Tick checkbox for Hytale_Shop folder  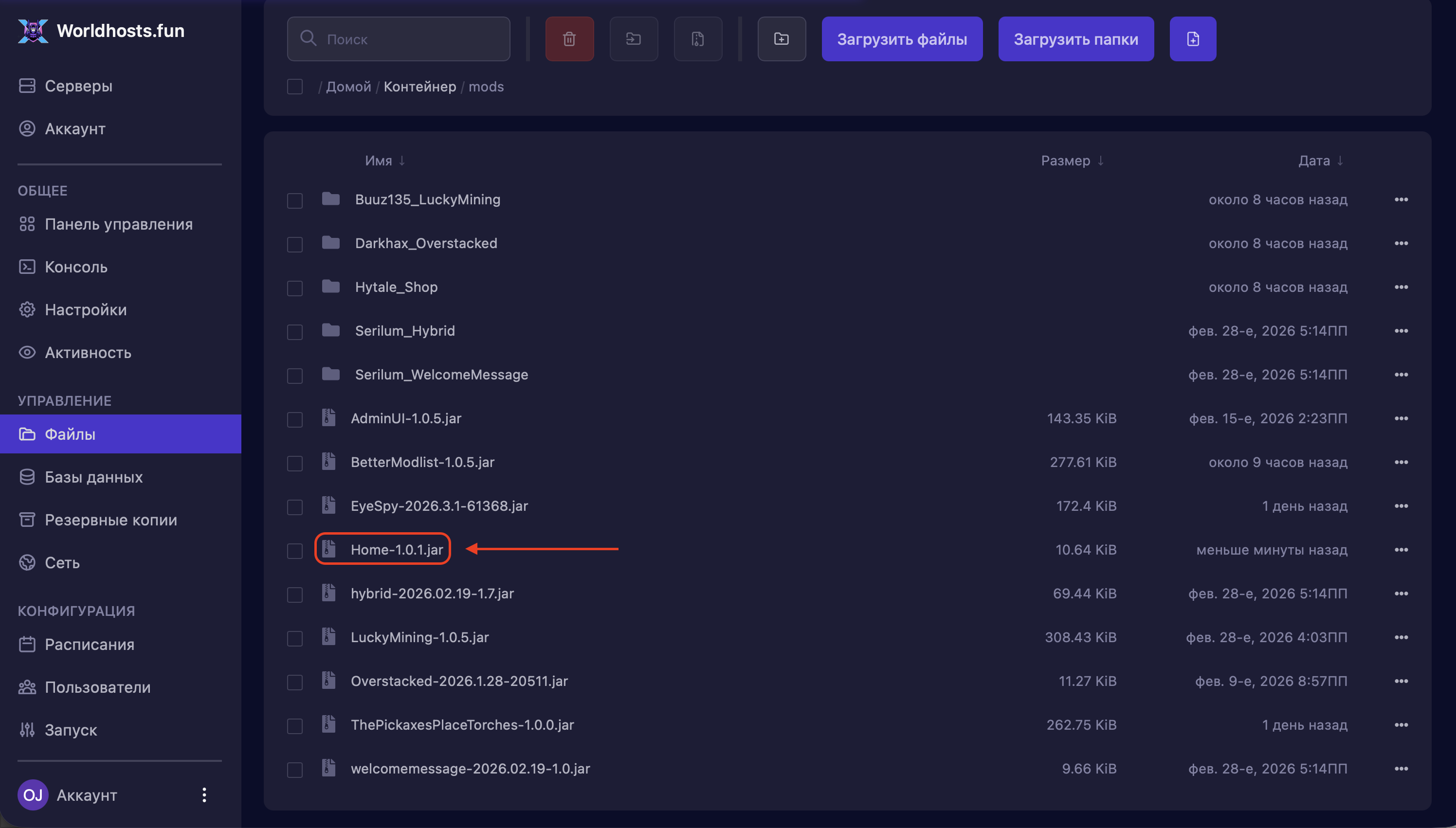click(294, 288)
